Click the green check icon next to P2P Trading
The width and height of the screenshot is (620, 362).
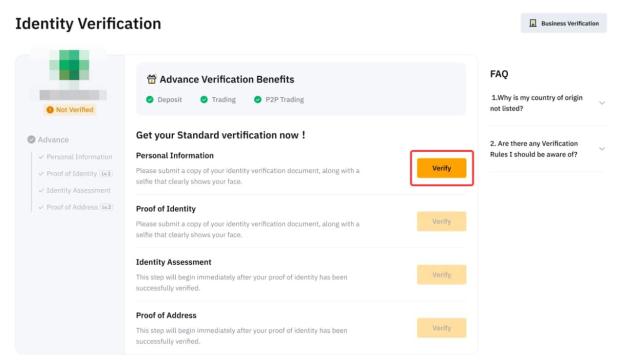pyautogui.click(x=257, y=100)
